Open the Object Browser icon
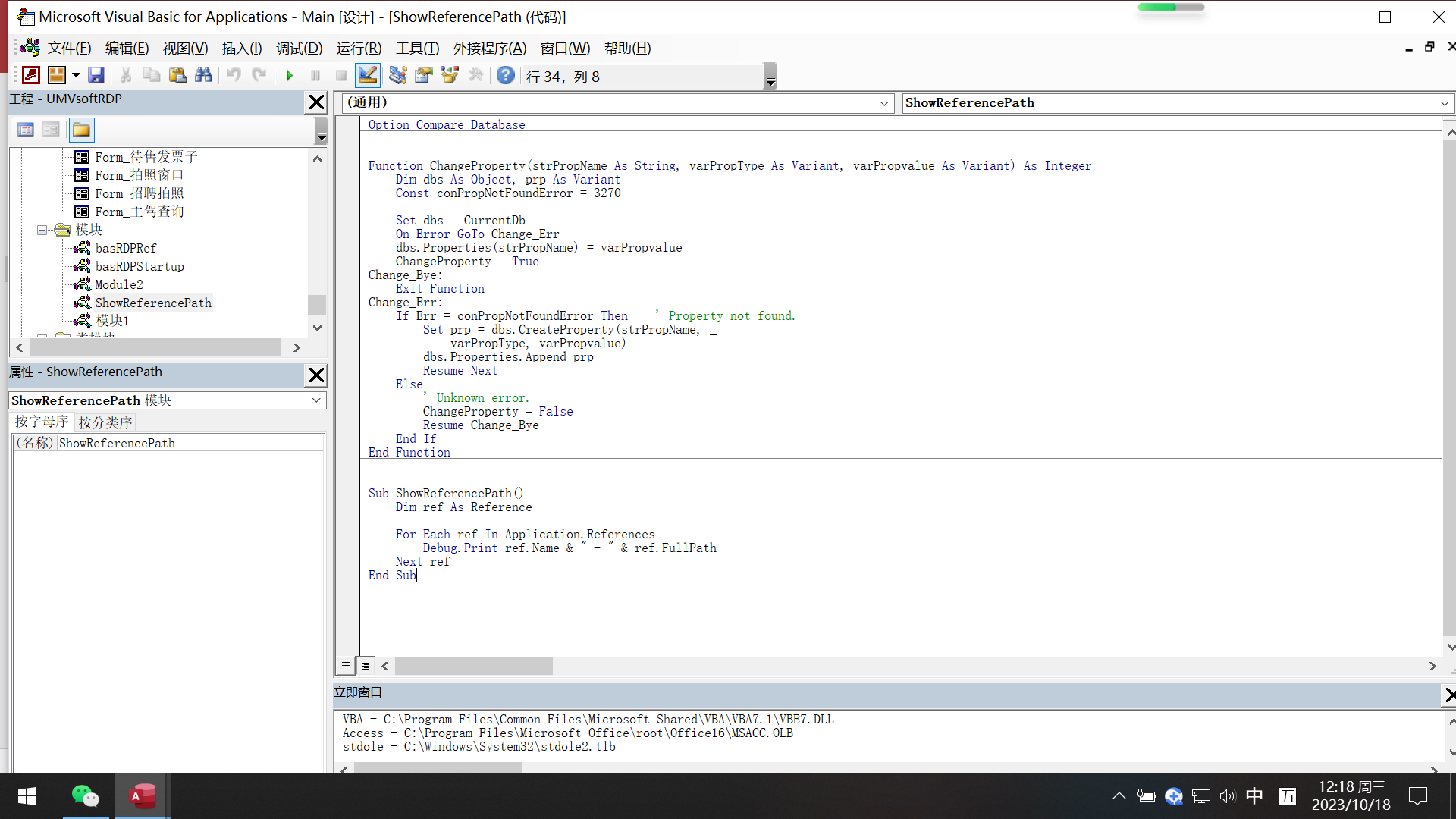 coord(450,75)
